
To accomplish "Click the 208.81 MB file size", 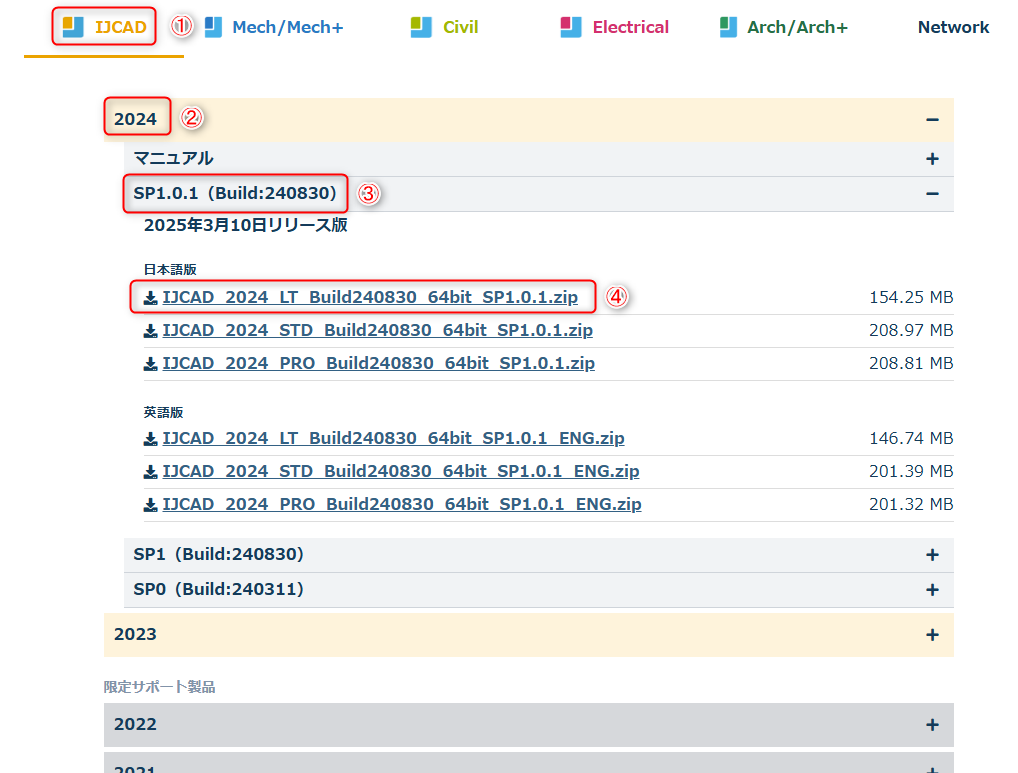I will click(911, 363).
